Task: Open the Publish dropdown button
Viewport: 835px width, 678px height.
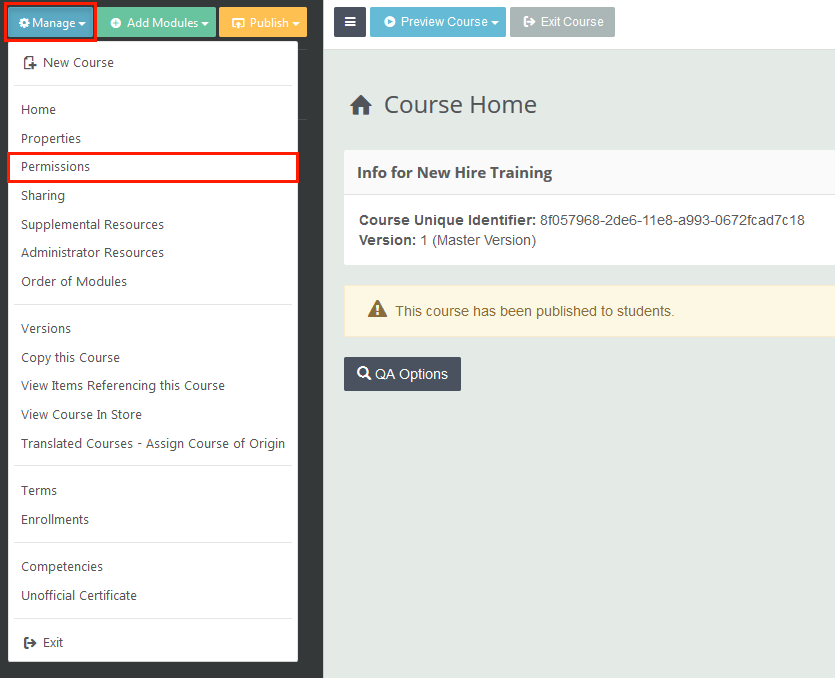Action: [x=263, y=22]
